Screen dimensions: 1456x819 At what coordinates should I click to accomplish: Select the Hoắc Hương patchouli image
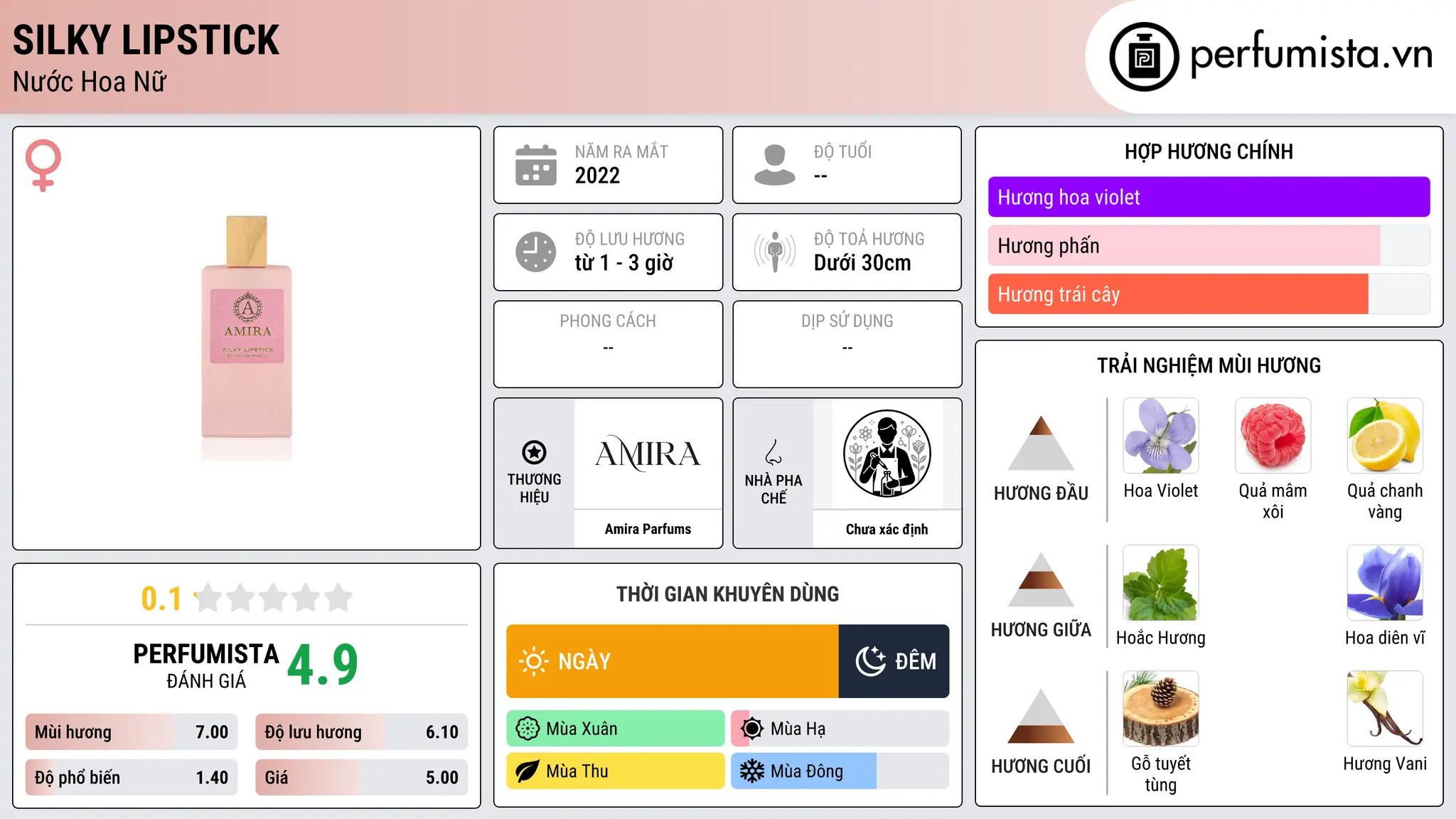[x=1161, y=583]
